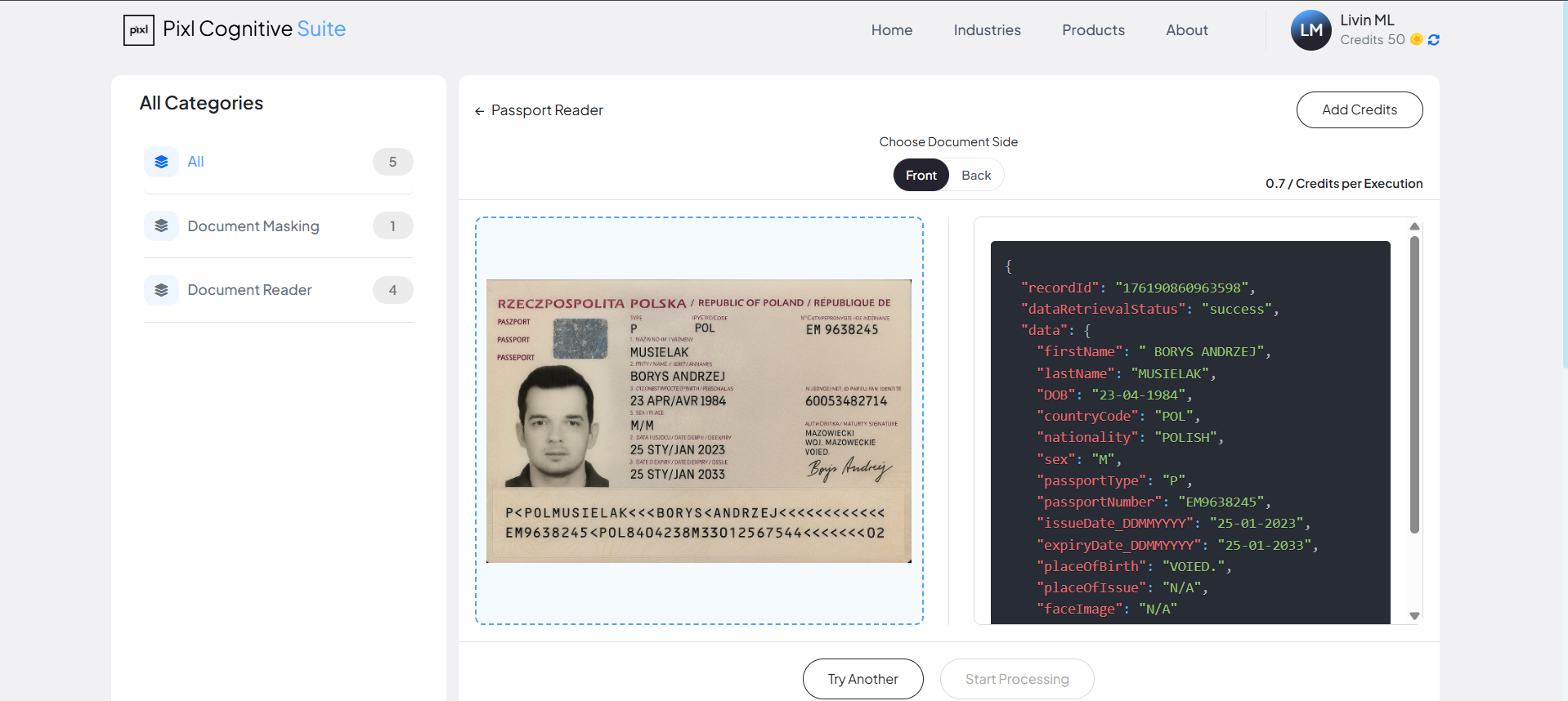
Task: Click the uploaded passport image
Action: (x=698, y=421)
